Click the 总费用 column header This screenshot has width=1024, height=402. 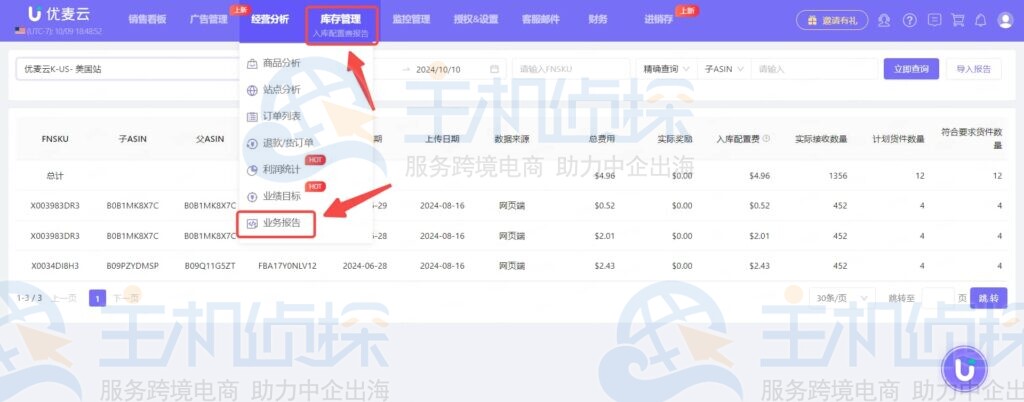pos(601,139)
